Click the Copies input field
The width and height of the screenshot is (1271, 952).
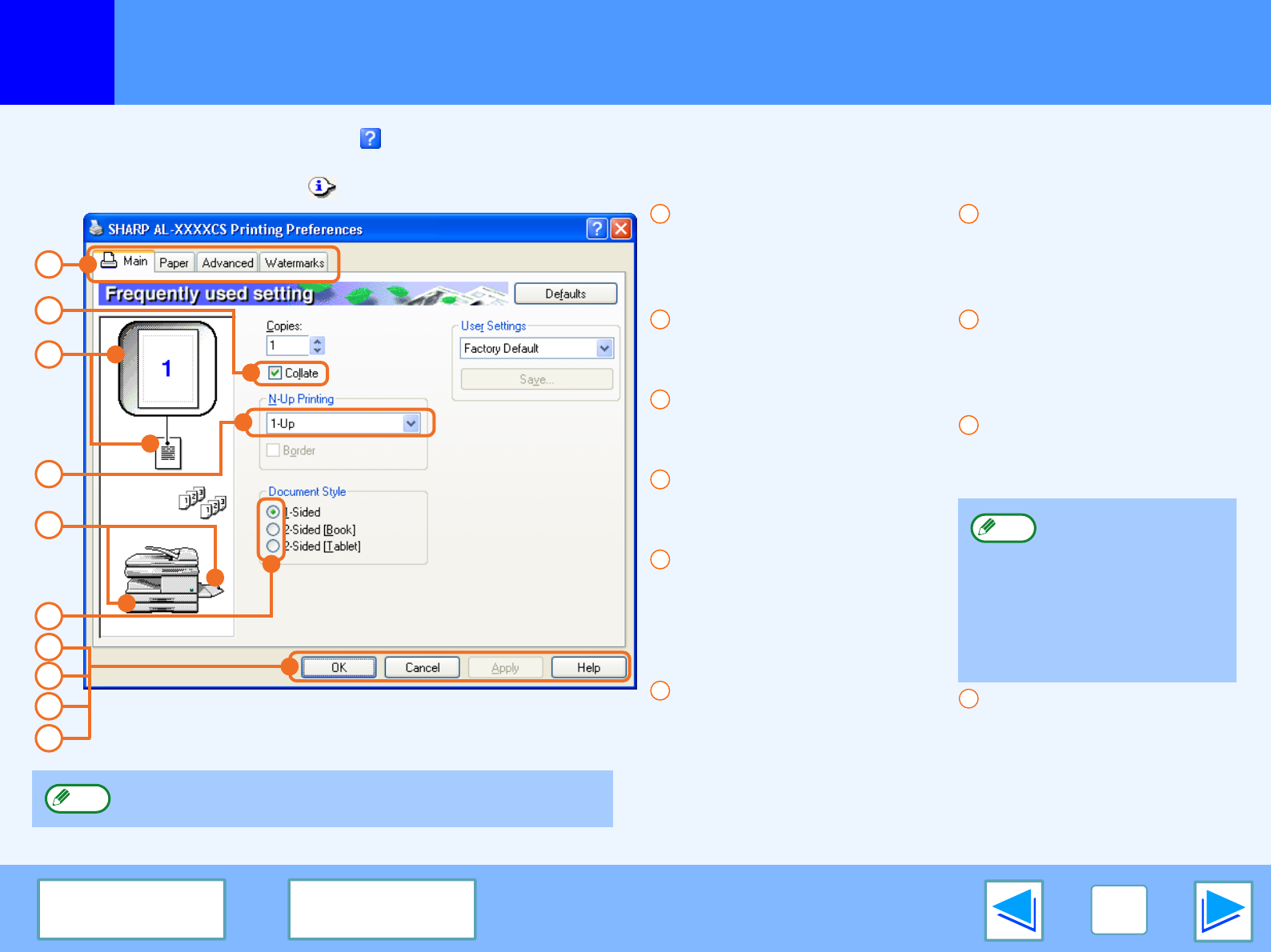[x=287, y=346]
